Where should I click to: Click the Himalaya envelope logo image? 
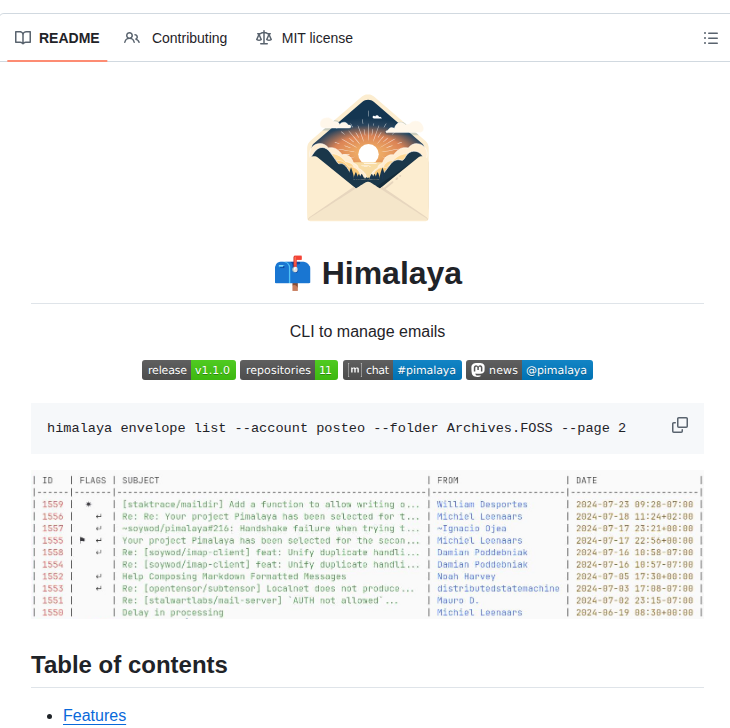[368, 158]
